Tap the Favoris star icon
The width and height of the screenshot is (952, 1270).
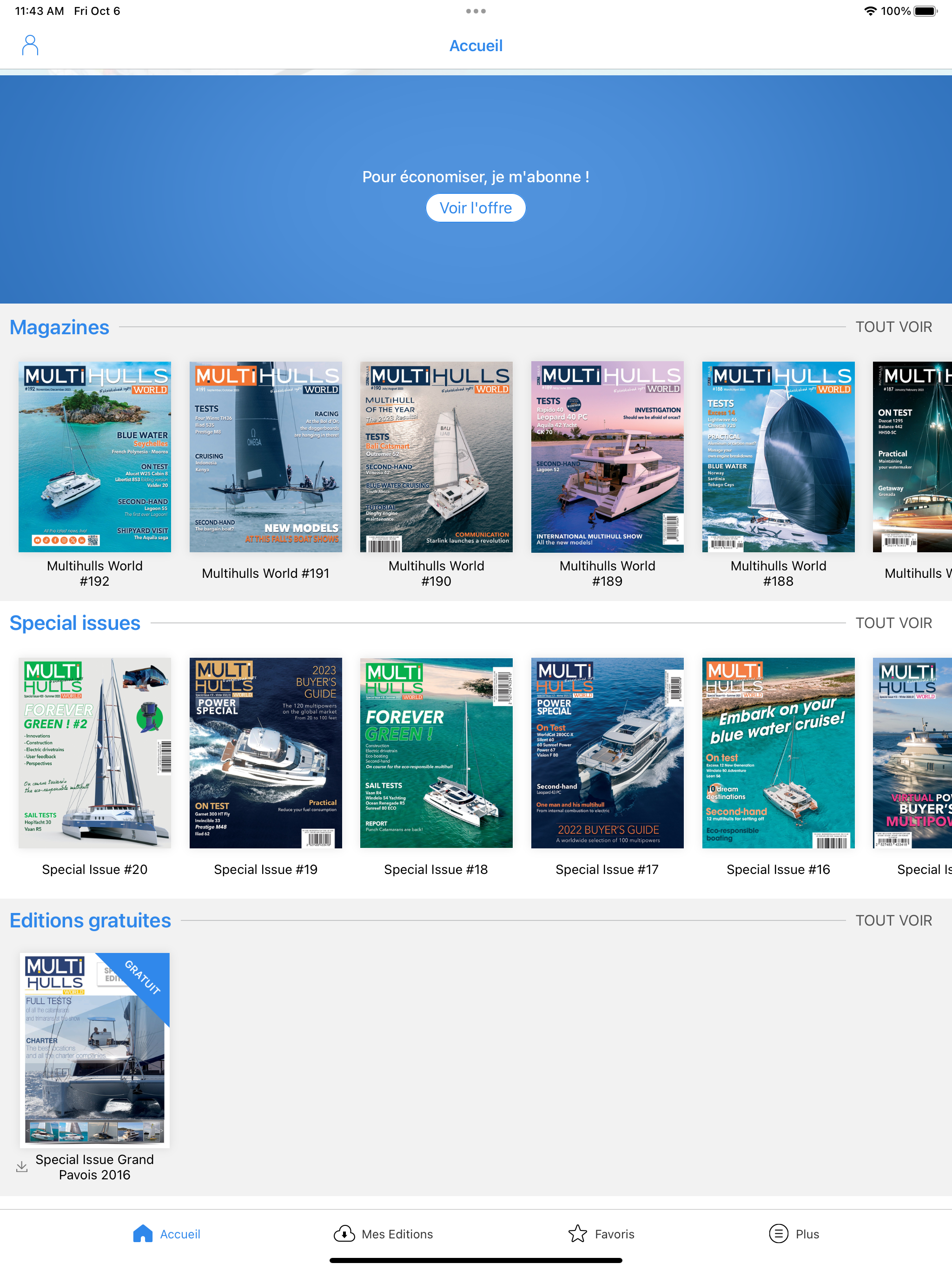[x=578, y=1233]
